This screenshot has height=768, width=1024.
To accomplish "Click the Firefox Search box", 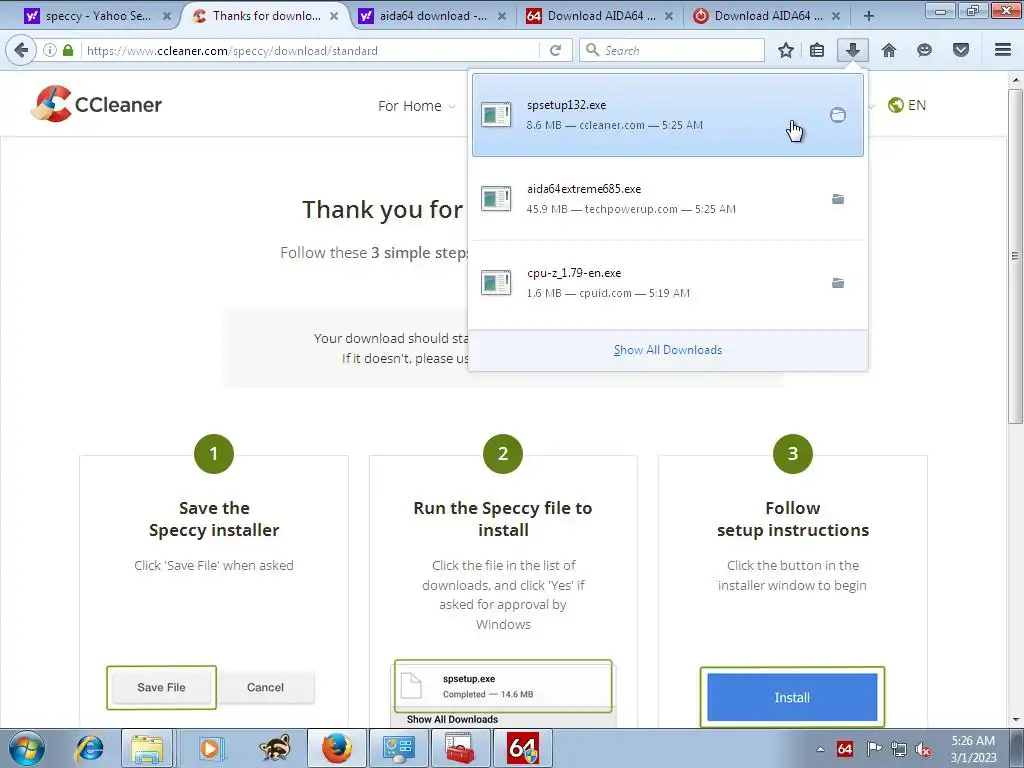I will pos(672,50).
